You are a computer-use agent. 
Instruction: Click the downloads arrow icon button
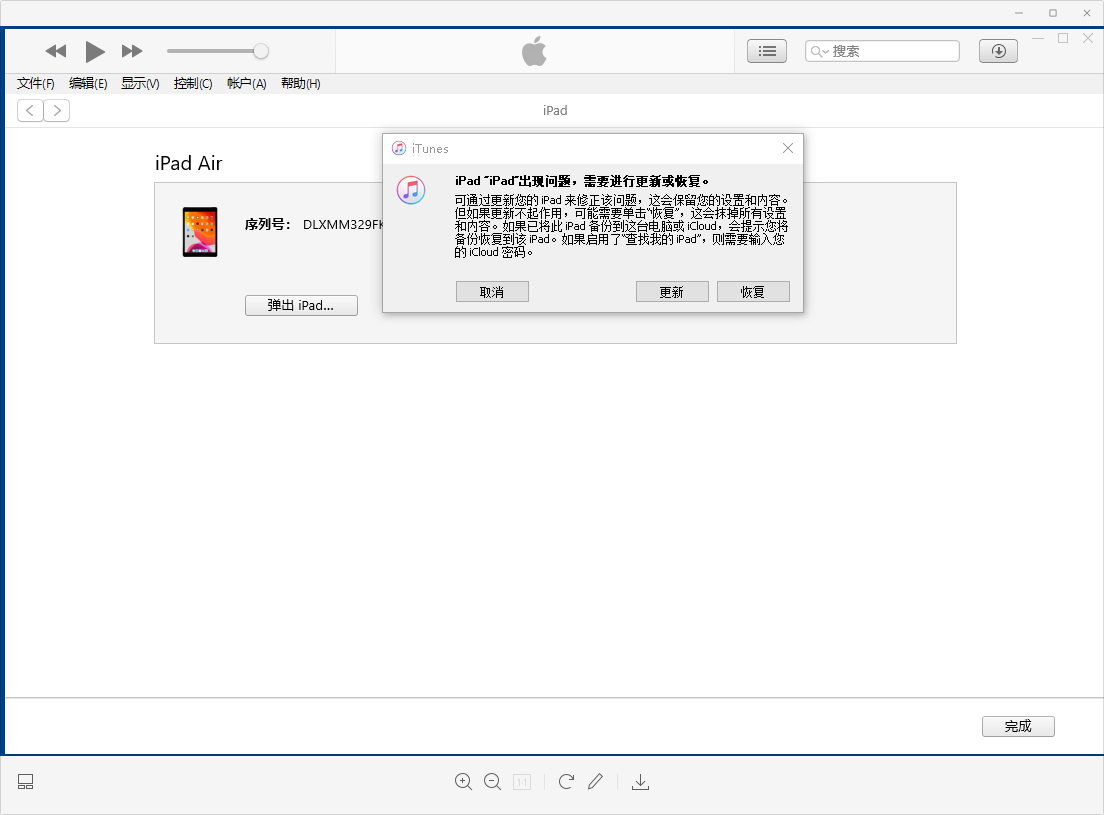(x=998, y=51)
